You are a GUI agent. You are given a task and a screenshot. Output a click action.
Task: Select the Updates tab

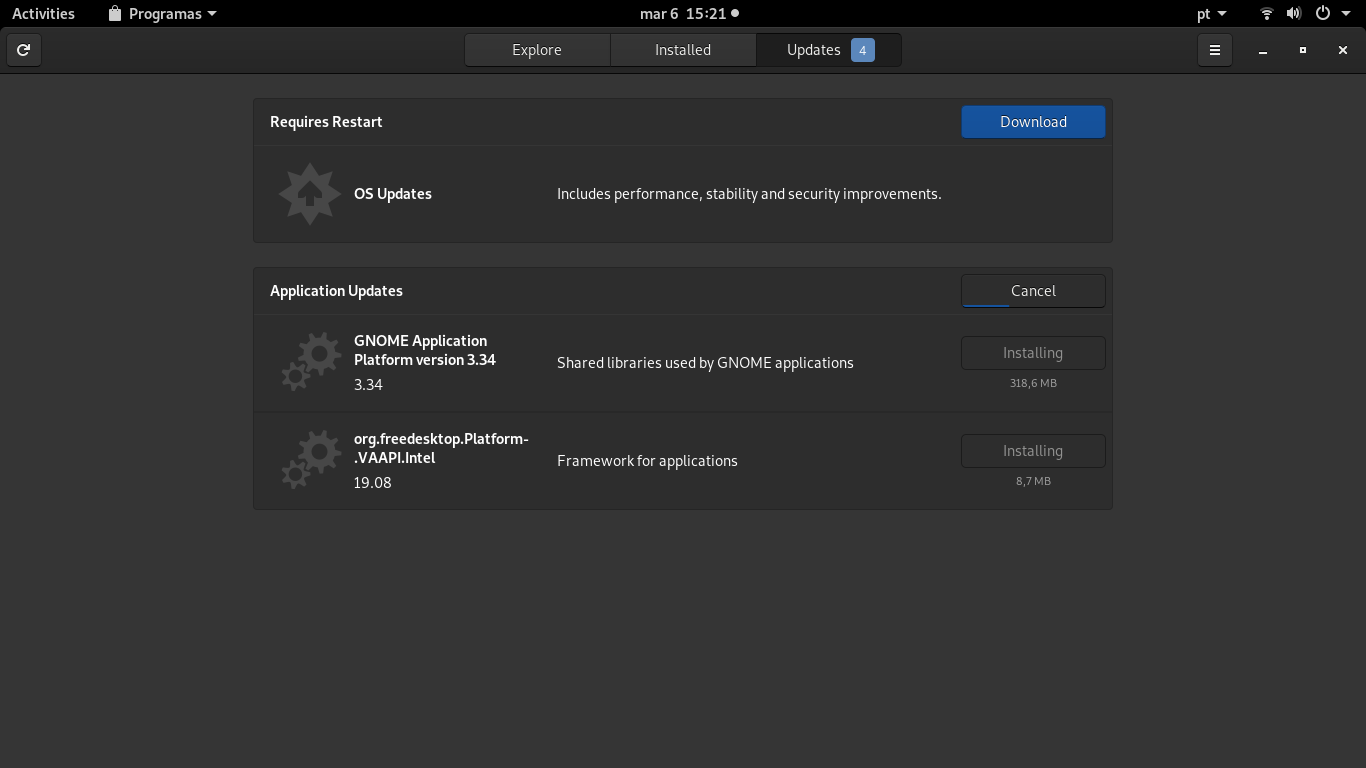[829, 50]
